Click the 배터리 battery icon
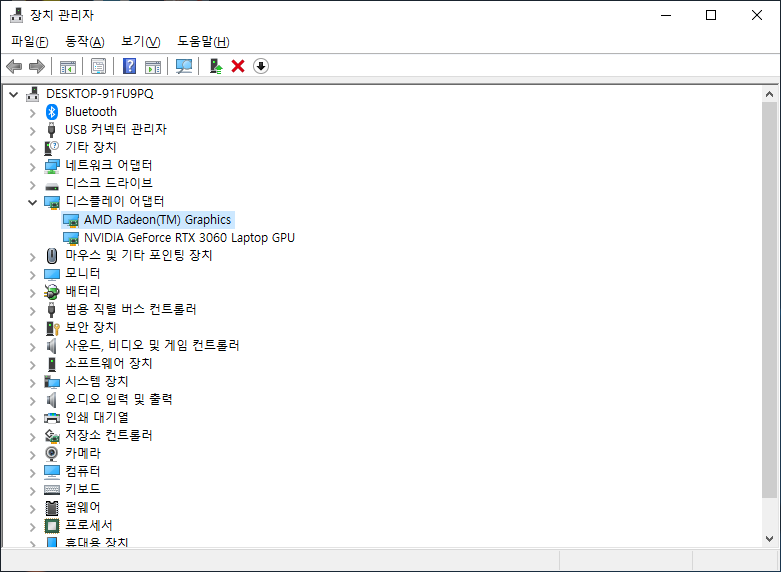781x572 pixels. point(52,291)
